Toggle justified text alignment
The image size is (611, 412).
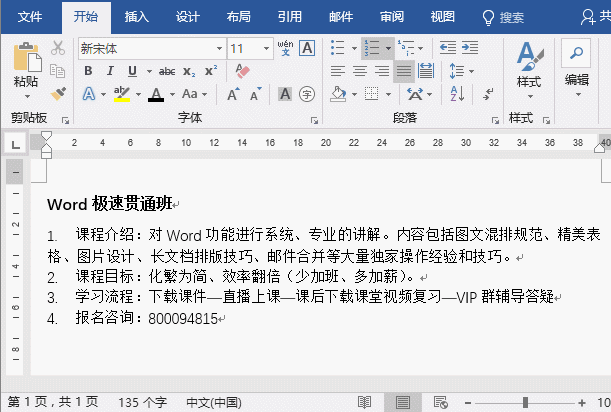403,71
